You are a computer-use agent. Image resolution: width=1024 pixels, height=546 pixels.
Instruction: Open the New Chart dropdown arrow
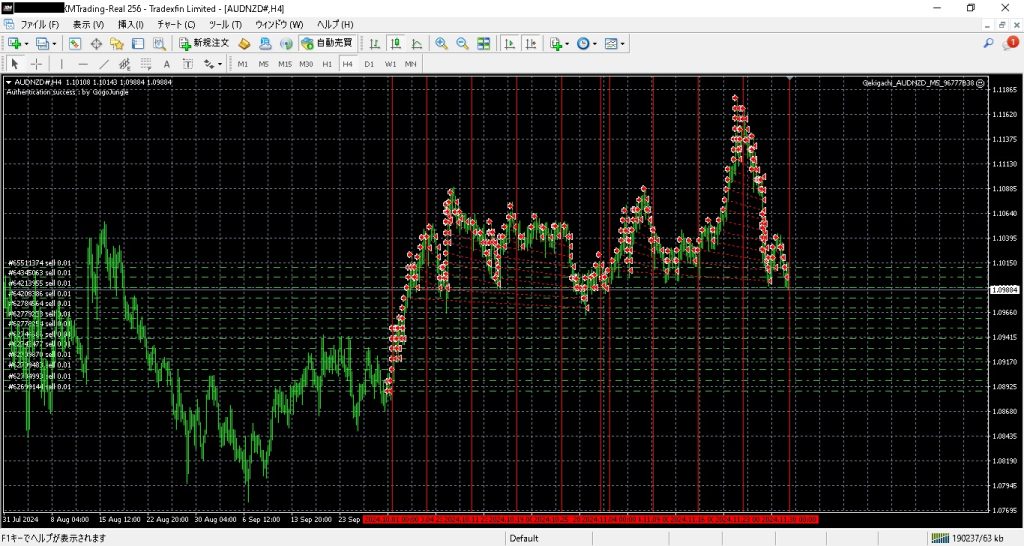point(27,43)
